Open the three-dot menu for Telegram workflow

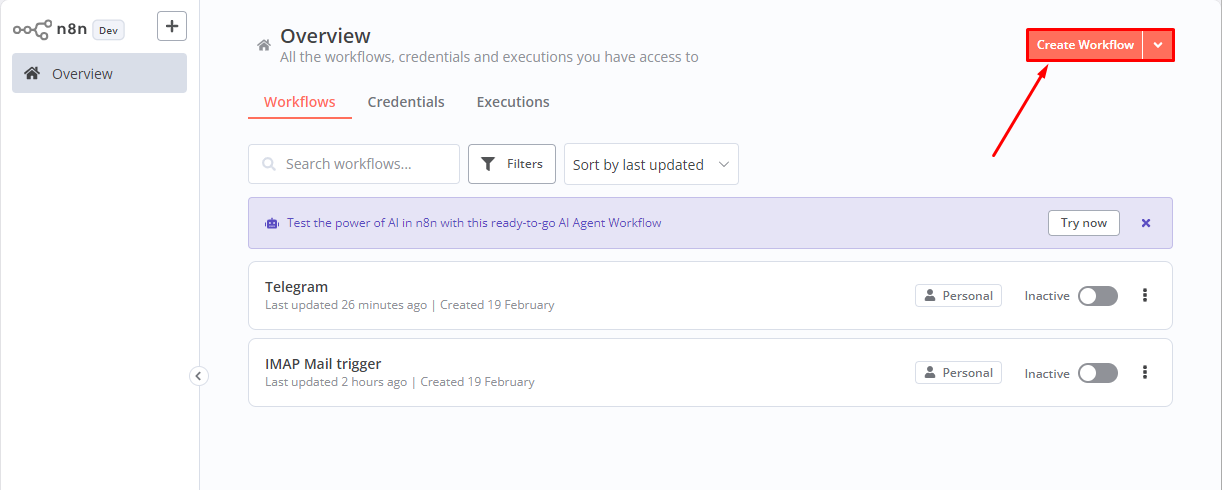click(x=1145, y=295)
